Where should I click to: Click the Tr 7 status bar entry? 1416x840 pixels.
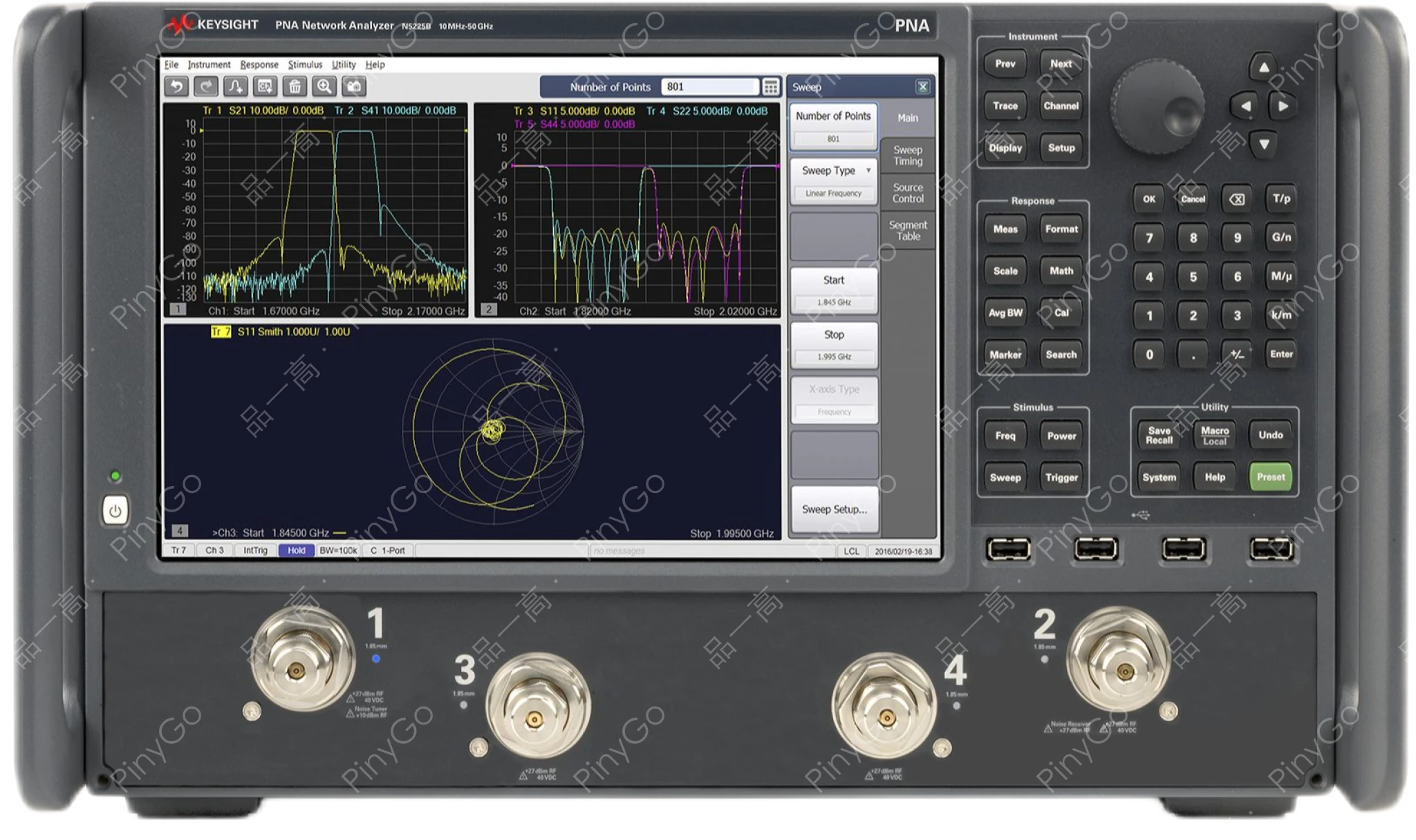[179, 551]
